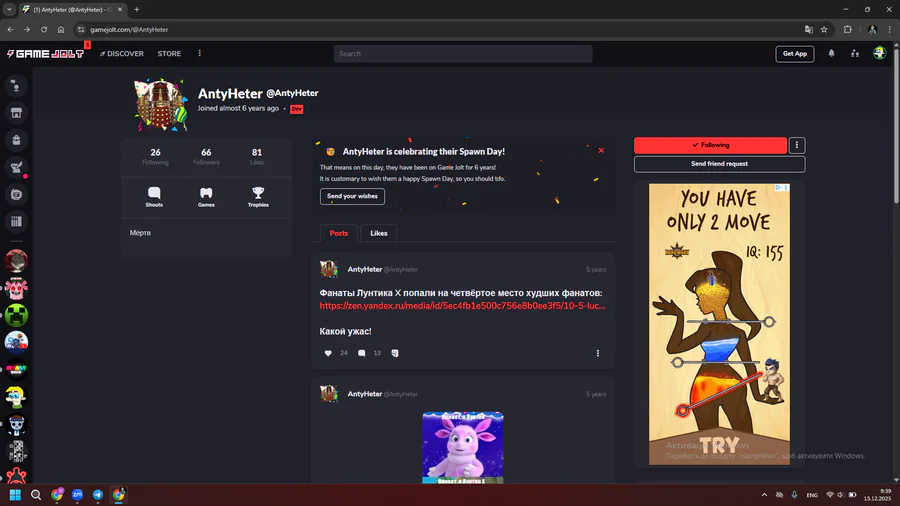This screenshot has height=506, width=900.
Task: Open the user avatar account menu
Action: 879,53
